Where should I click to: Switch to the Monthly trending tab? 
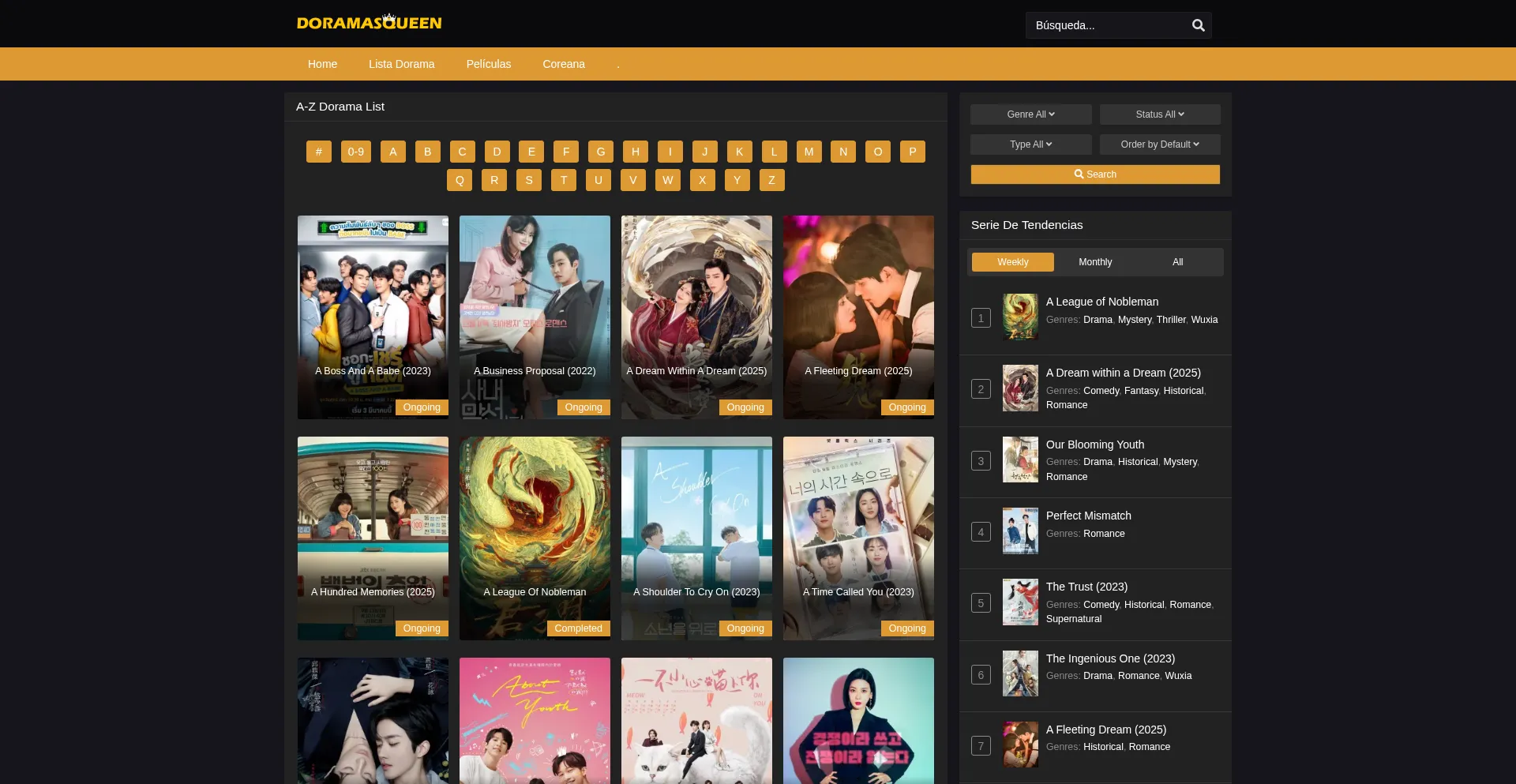tap(1095, 262)
